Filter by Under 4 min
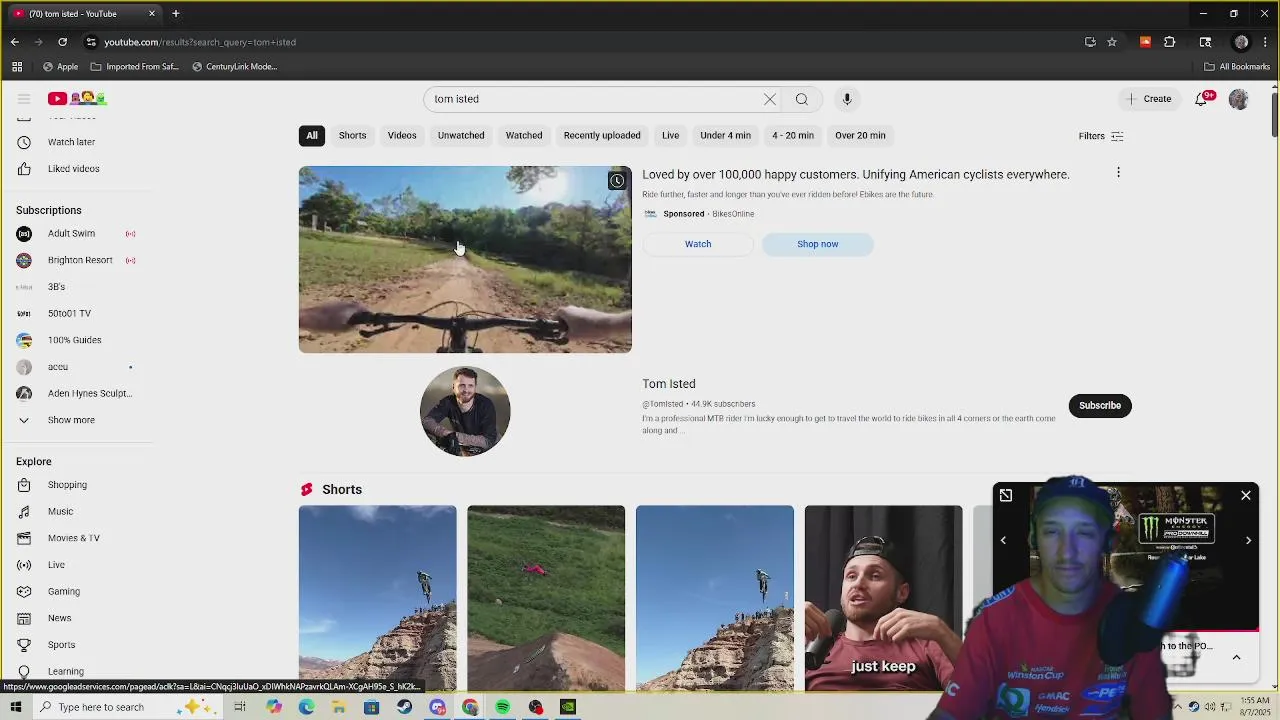 (725, 136)
